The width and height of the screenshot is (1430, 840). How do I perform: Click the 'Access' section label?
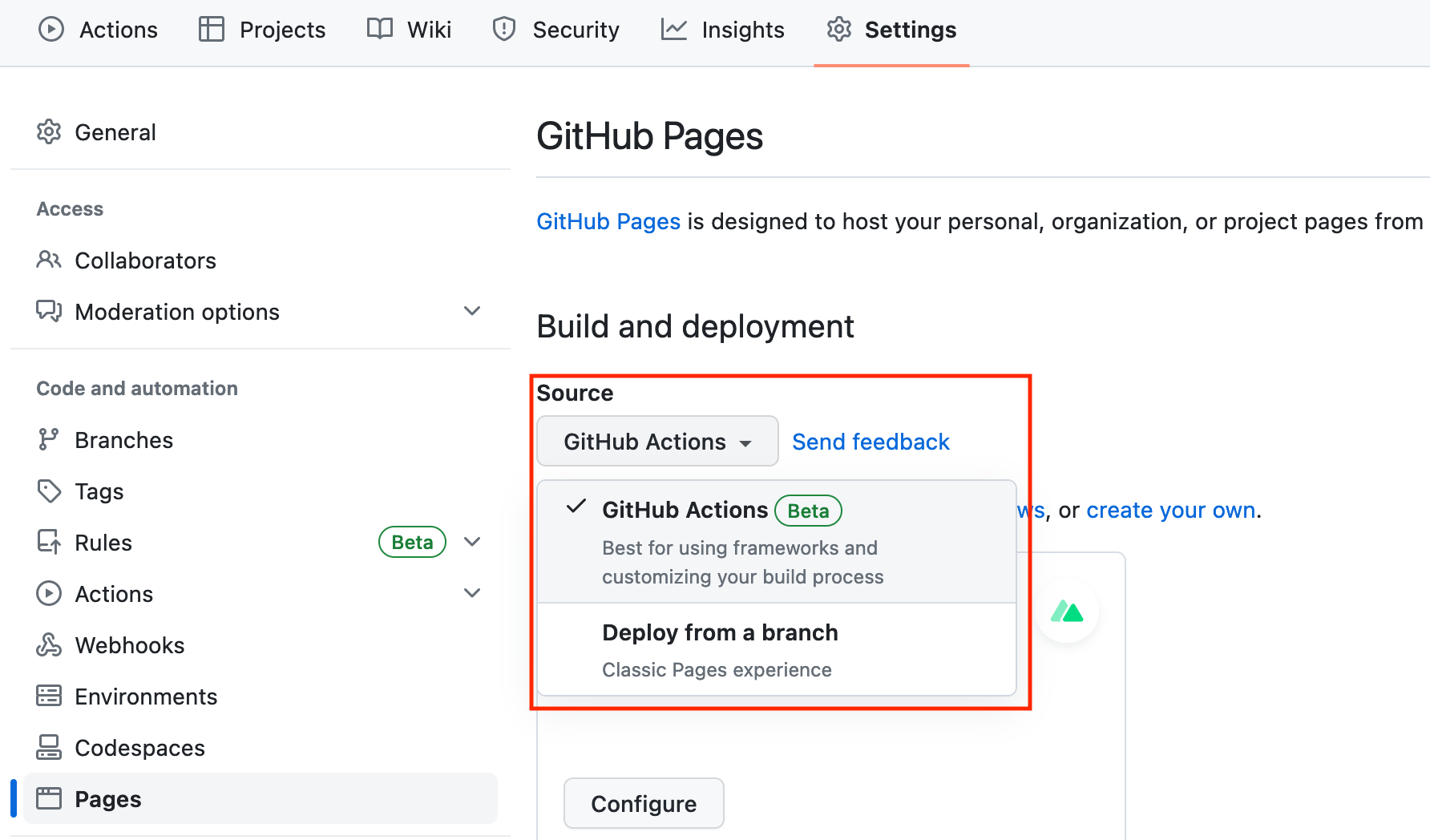point(70,208)
